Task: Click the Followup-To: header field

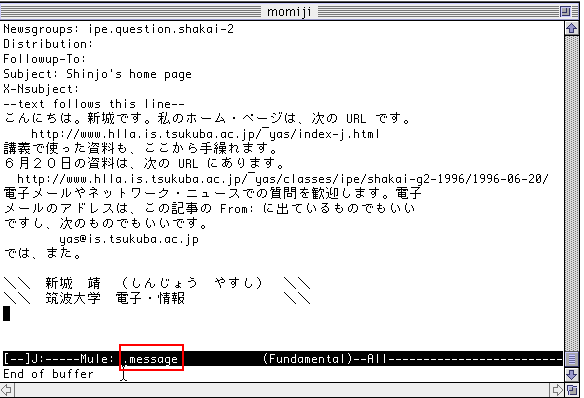Action: (x=45, y=59)
